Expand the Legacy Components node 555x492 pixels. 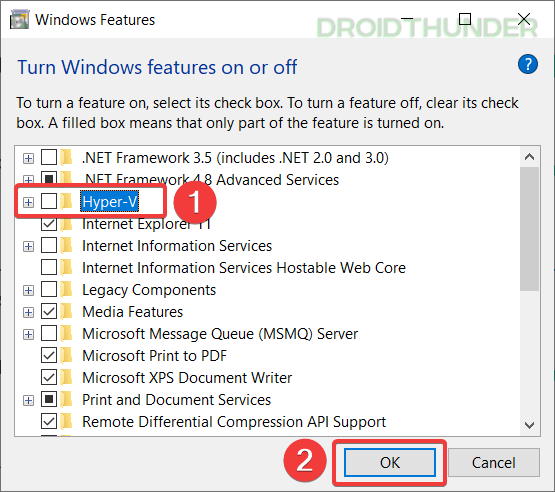[28, 291]
